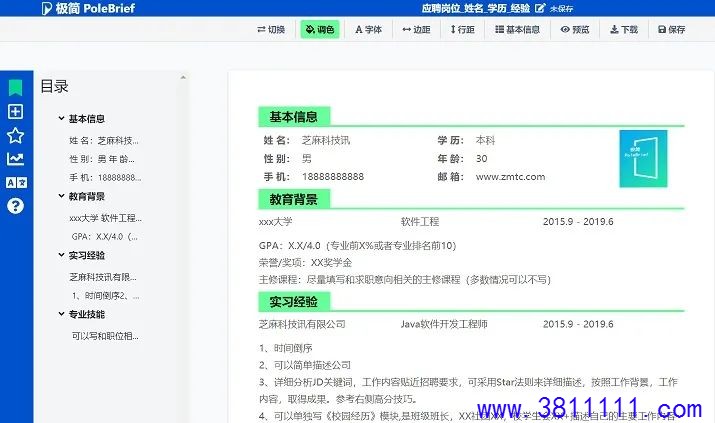
Task: Collapse the 实习经验 tree chevron
Action: [x=61, y=255]
